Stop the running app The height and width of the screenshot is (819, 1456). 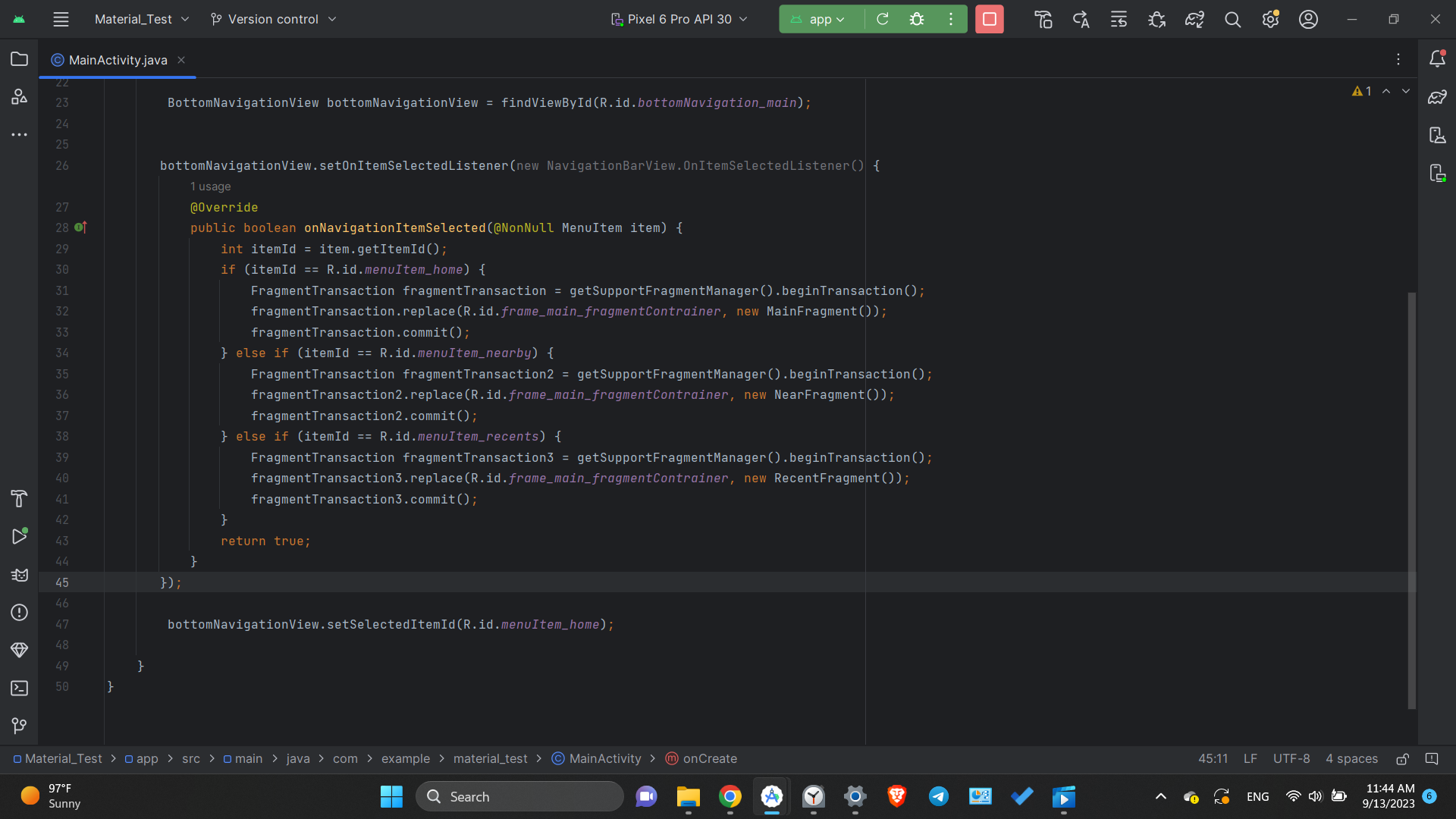pos(990,19)
